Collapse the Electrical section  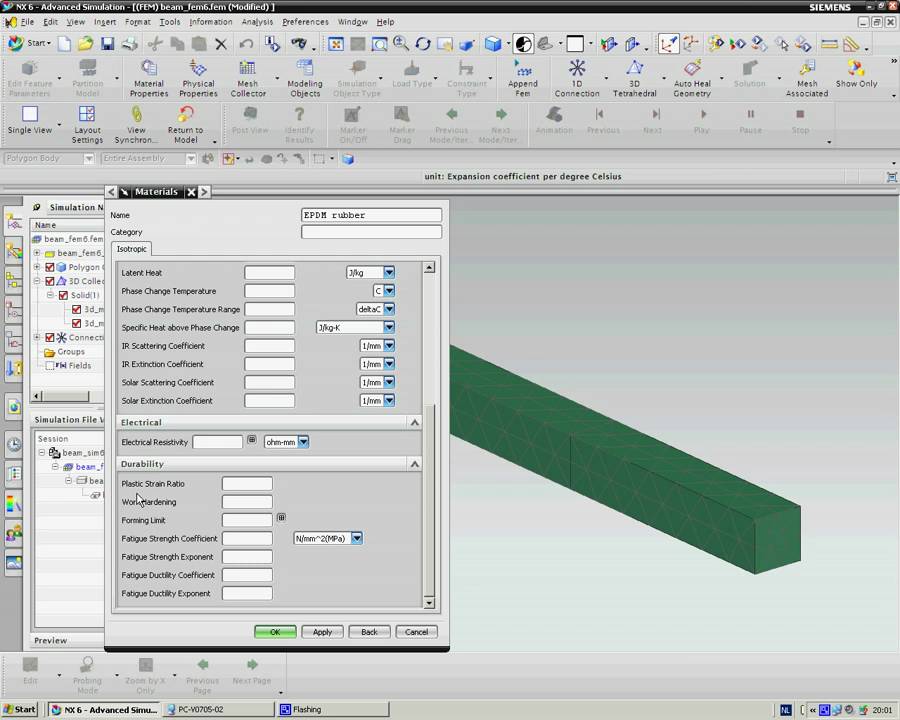click(414, 423)
